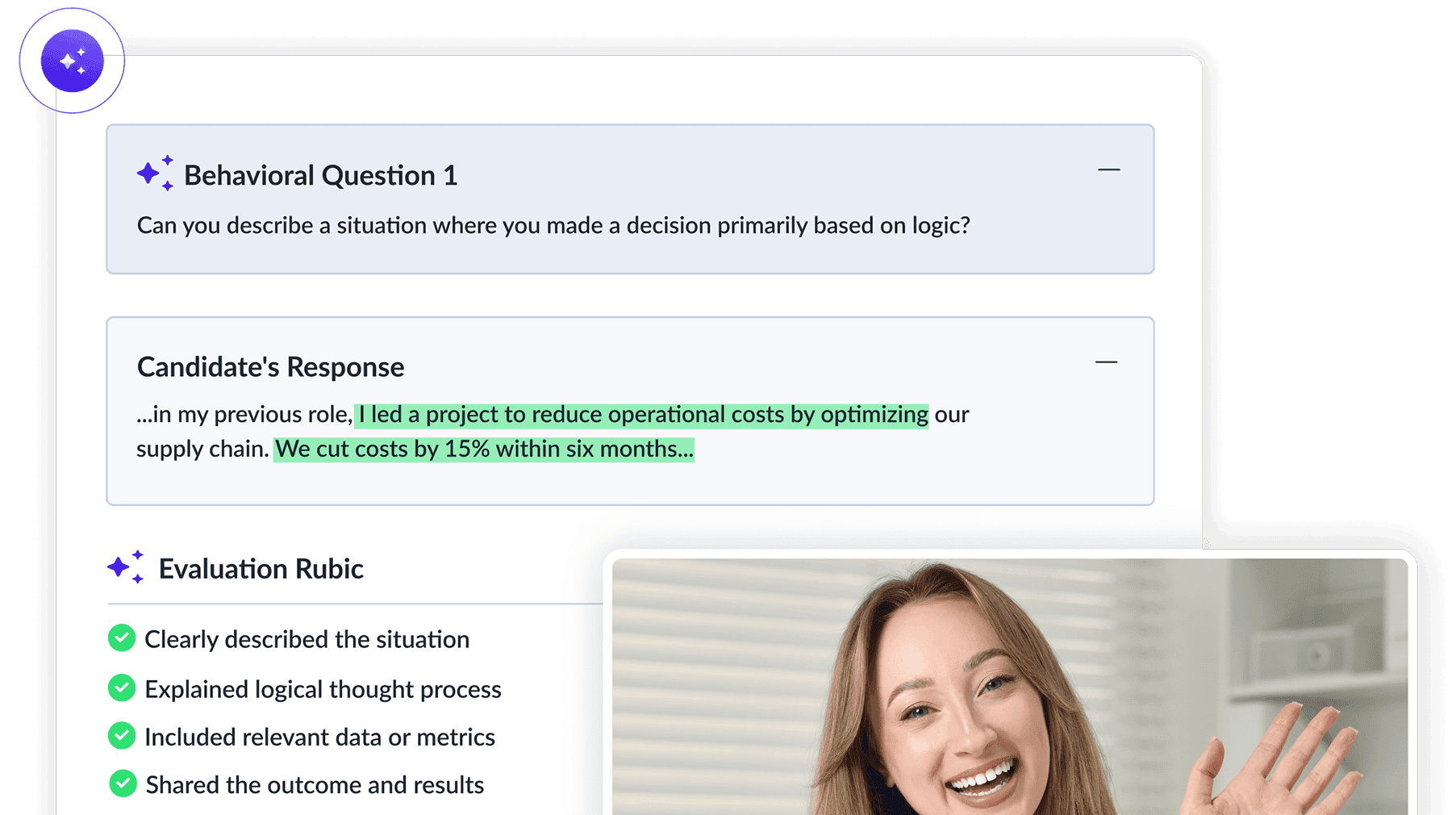Toggle check for Included relevant data or metrics
This screenshot has width=1456, height=815.
click(x=122, y=735)
